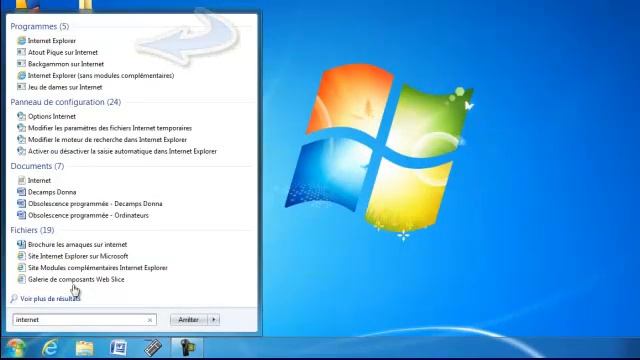640x360 pixels.
Task: Click icon beside Activer ou désactiver la saisie
Action: point(21,151)
